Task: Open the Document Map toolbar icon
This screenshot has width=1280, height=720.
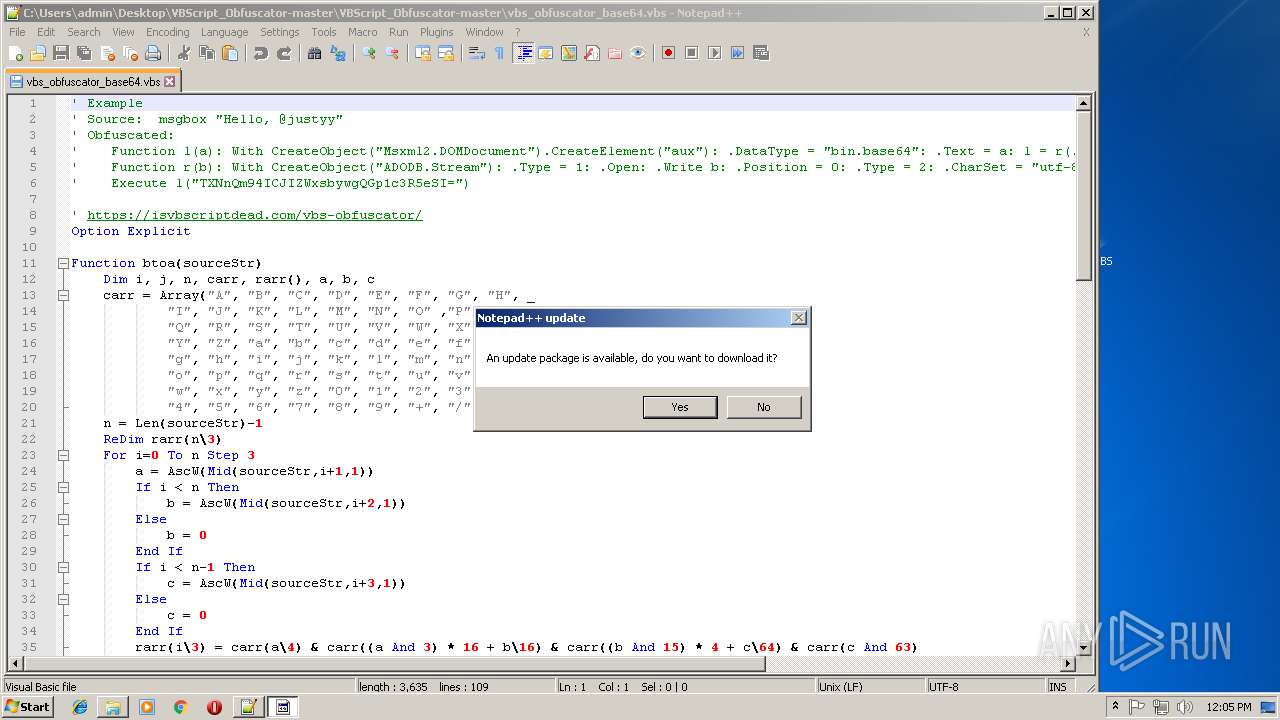Action: [568, 53]
